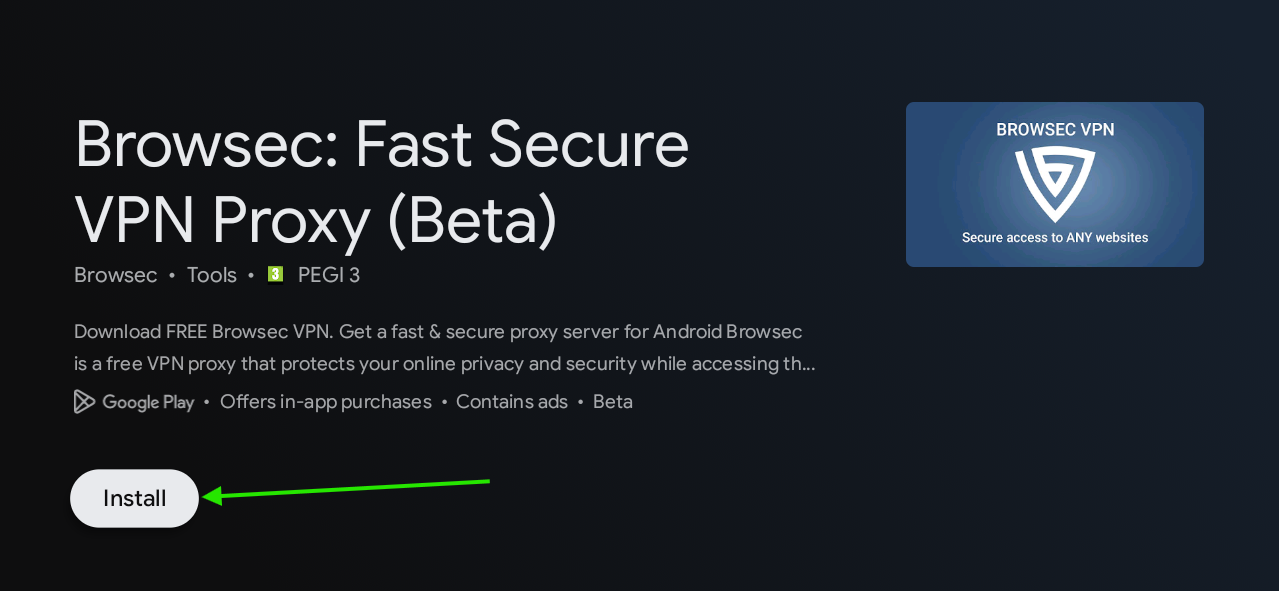Click the Install button
Viewport: 1279px width, 591px height.
(135, 498)
